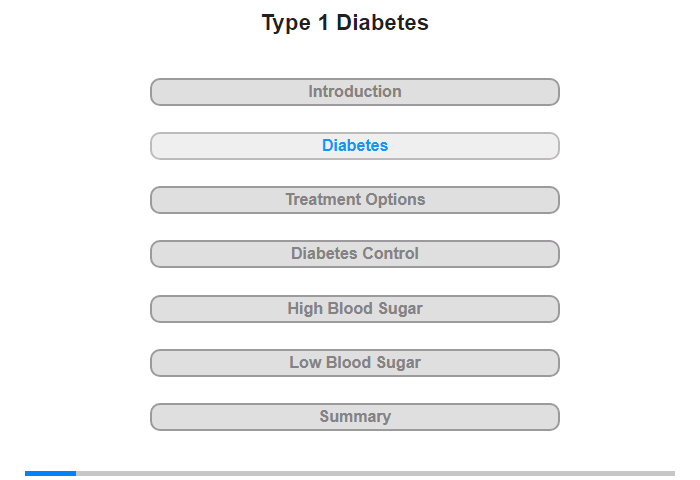Click the word Diabetes in the page title
This screenshot has width=700, height=480.
[383, 23]
